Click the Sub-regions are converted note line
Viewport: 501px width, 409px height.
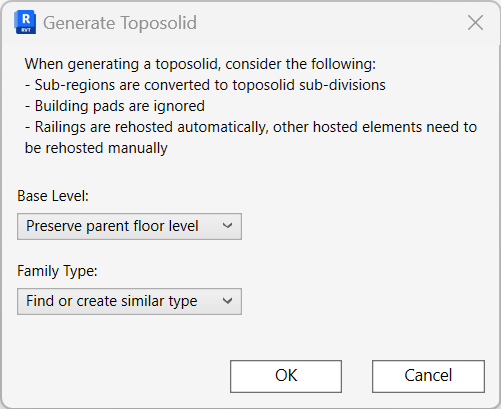click(x=205, y=85)
